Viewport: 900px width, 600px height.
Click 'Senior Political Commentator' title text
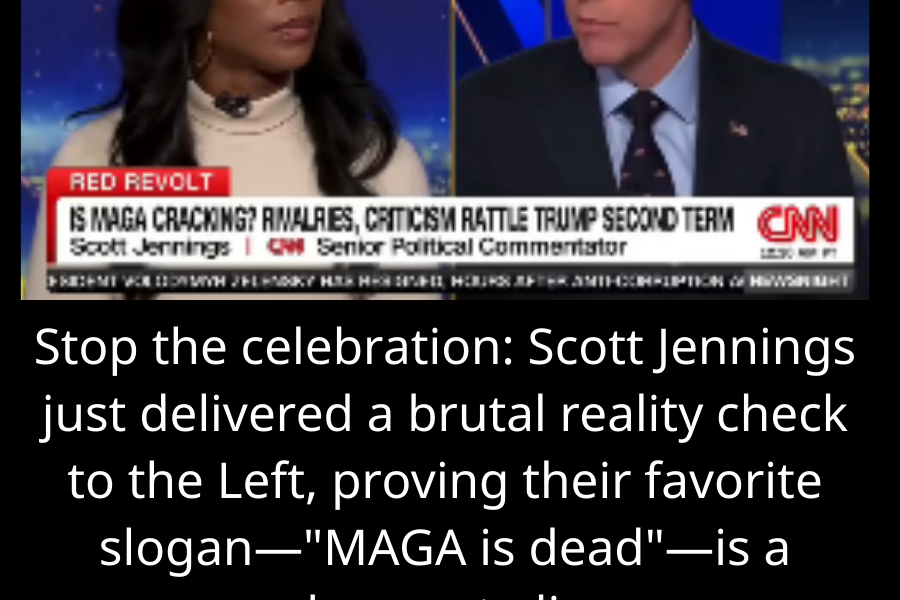pos(471,247)
